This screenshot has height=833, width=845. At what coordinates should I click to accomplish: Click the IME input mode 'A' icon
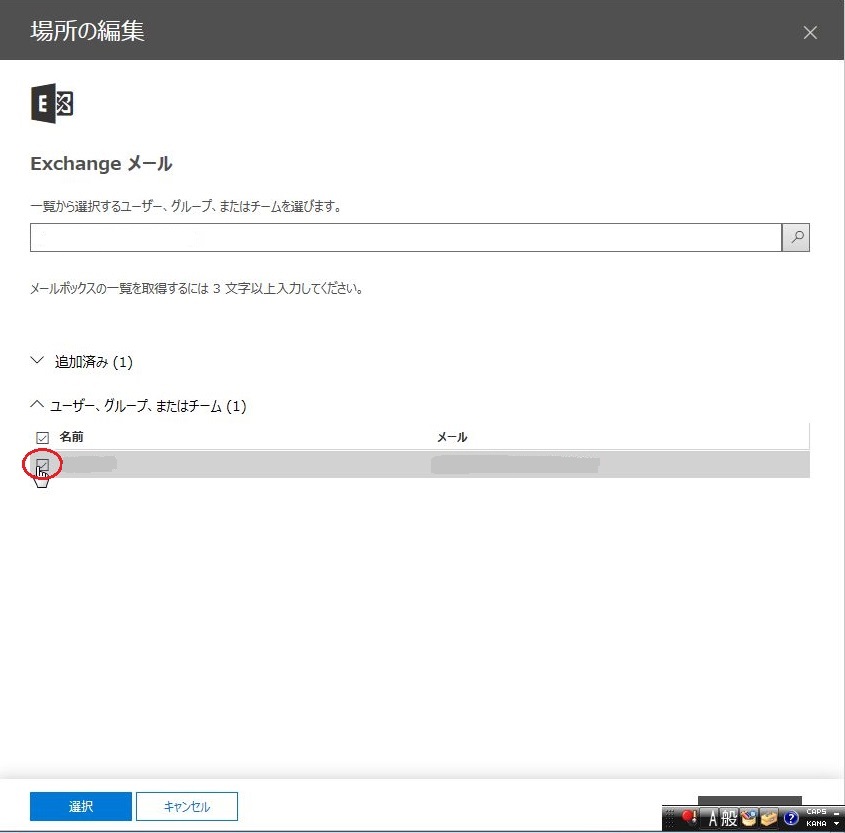[715, 818]
